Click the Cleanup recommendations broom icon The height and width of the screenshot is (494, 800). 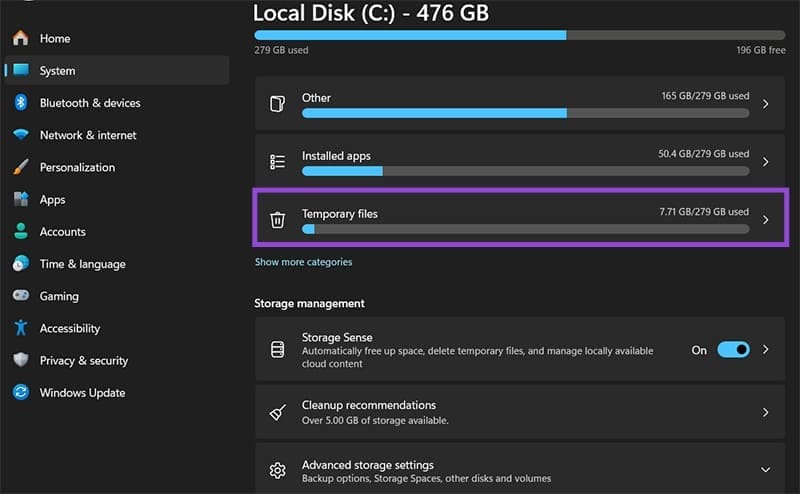click(x=278, y=412)
